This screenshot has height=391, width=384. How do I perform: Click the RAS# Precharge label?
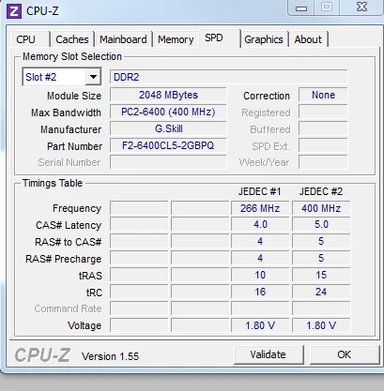coord(63,259)
